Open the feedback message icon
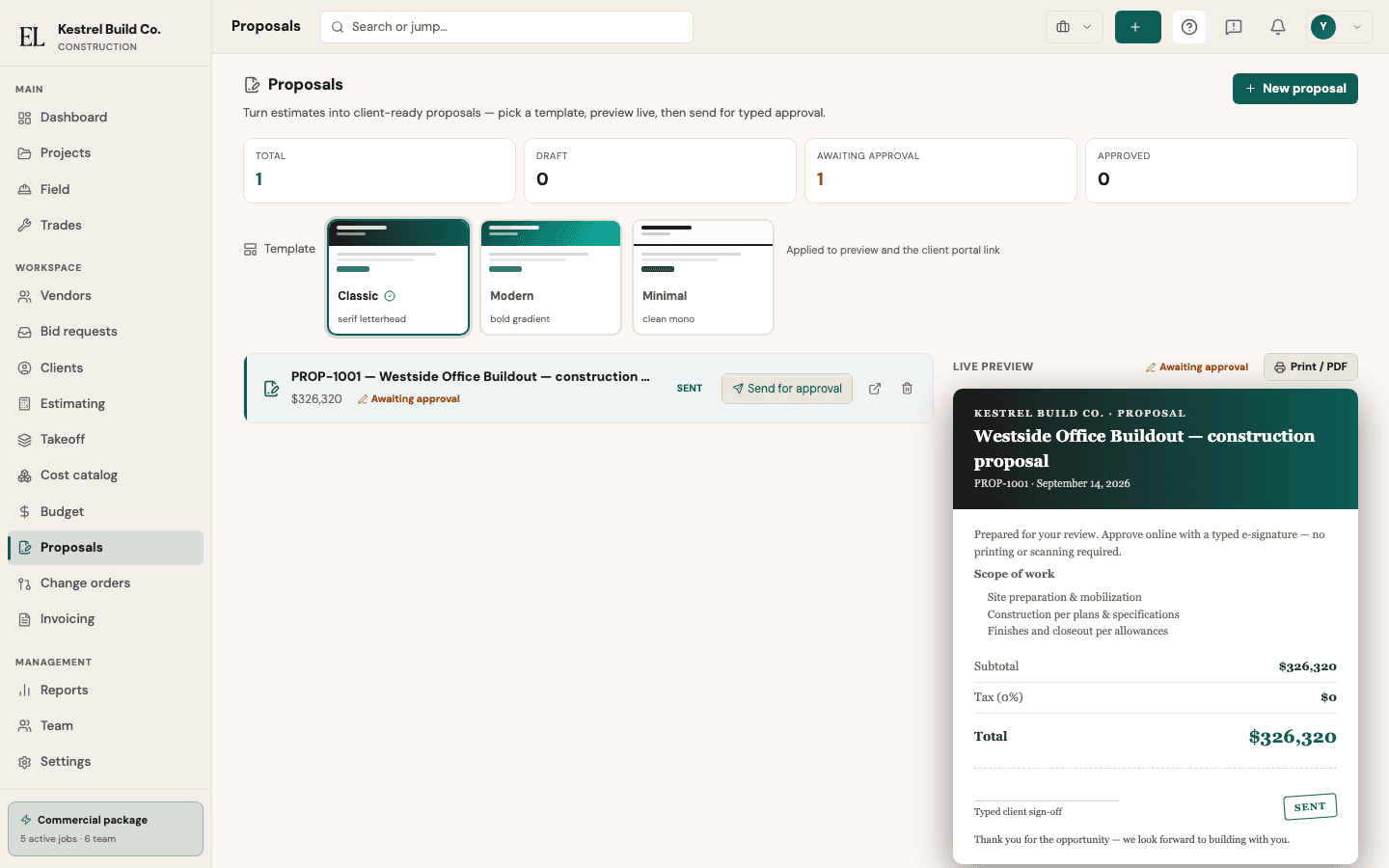 pyautogui.click(x=1234, y=27)
